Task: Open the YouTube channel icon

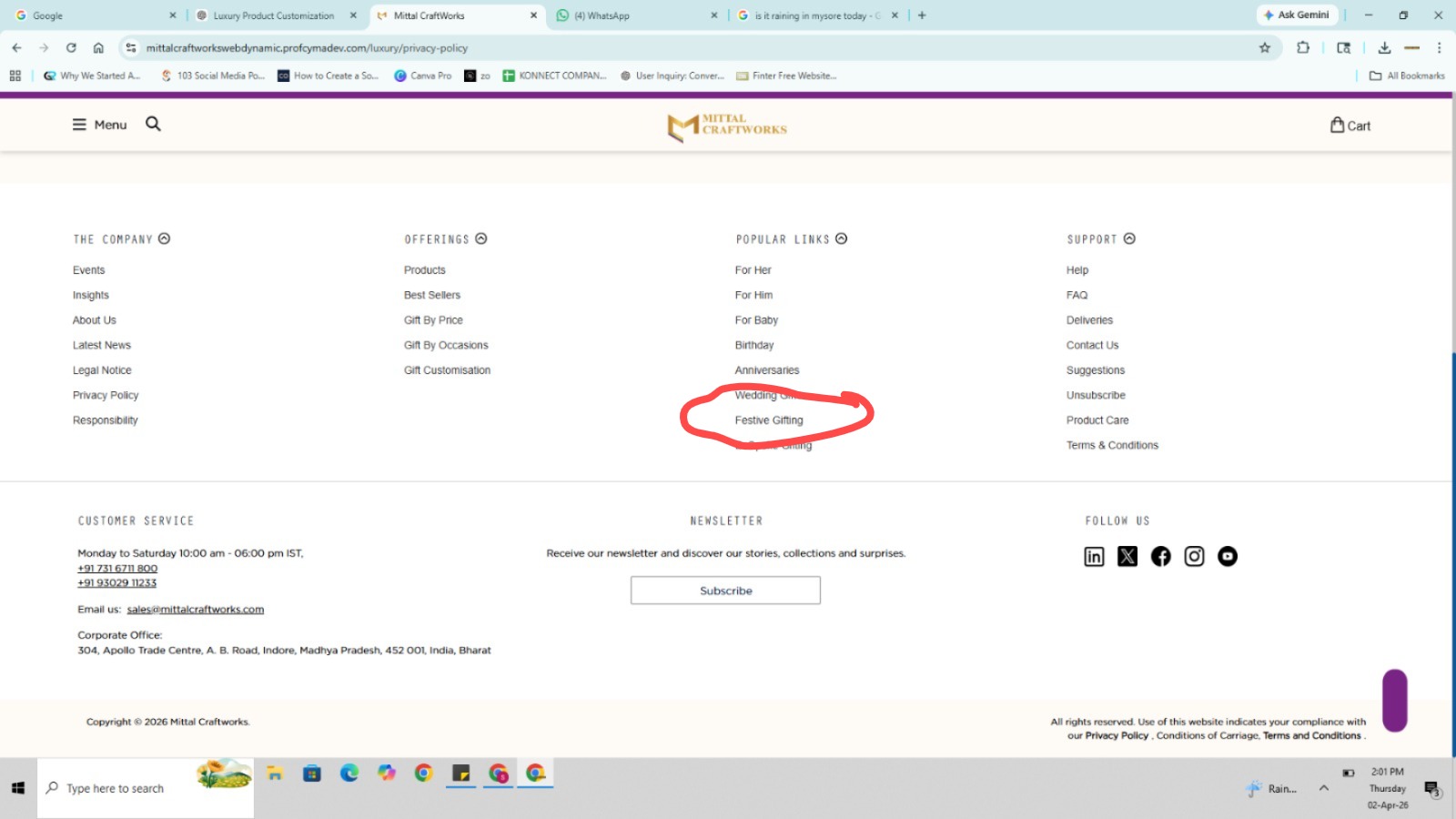Action: click(1228, 557)
